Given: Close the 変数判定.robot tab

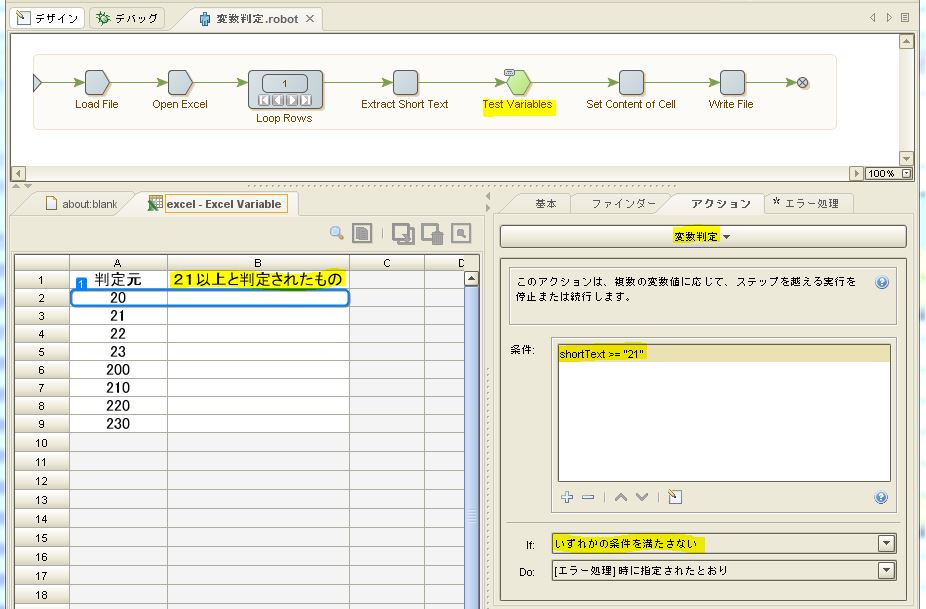Looking at the screenshot, I should 310,19.
